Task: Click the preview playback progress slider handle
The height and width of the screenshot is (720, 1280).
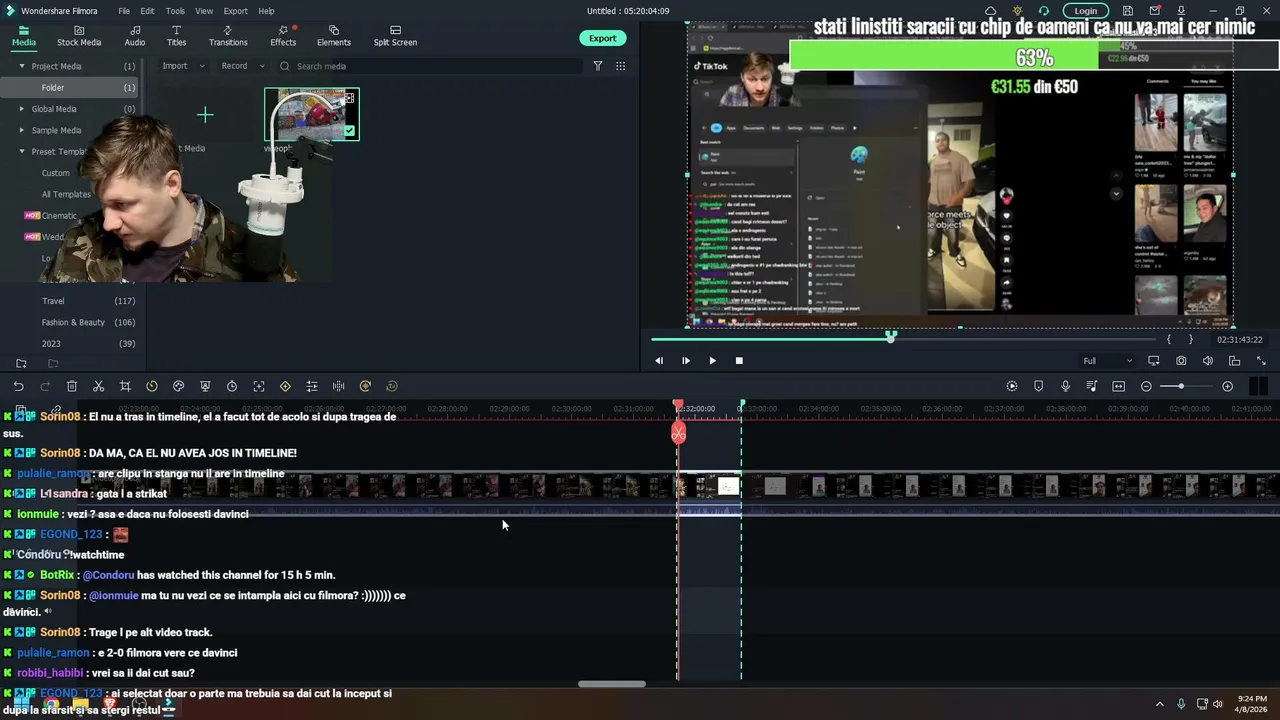Action: tap(891, 337)
